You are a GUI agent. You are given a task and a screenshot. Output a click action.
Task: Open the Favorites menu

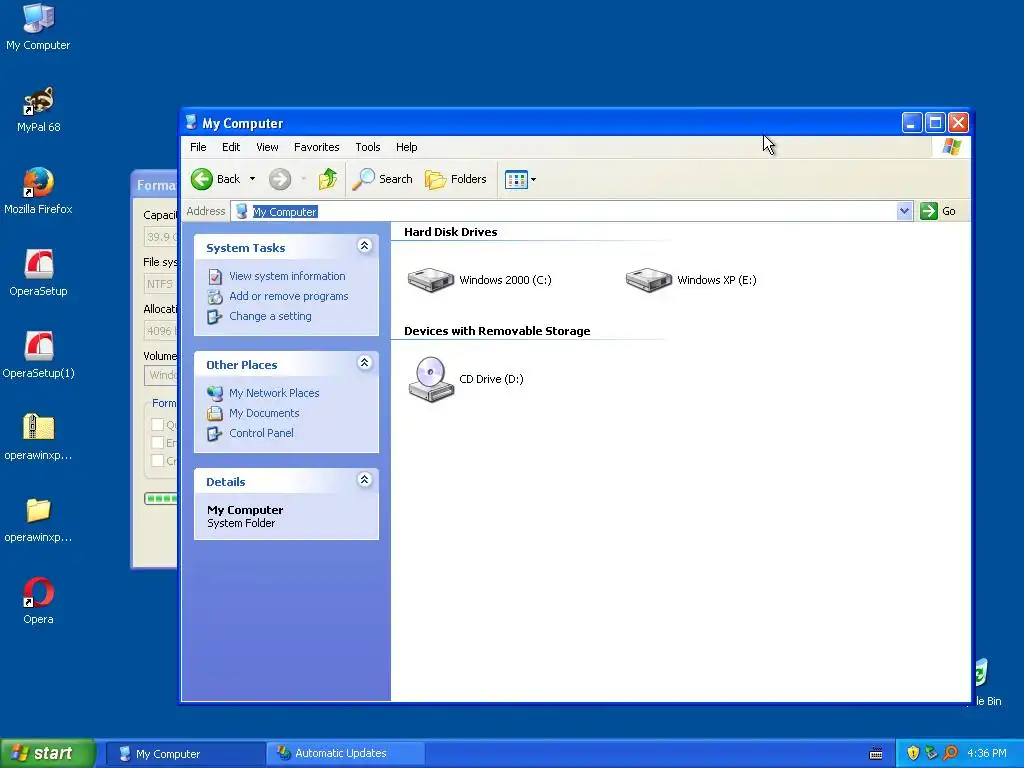point(317,147)
